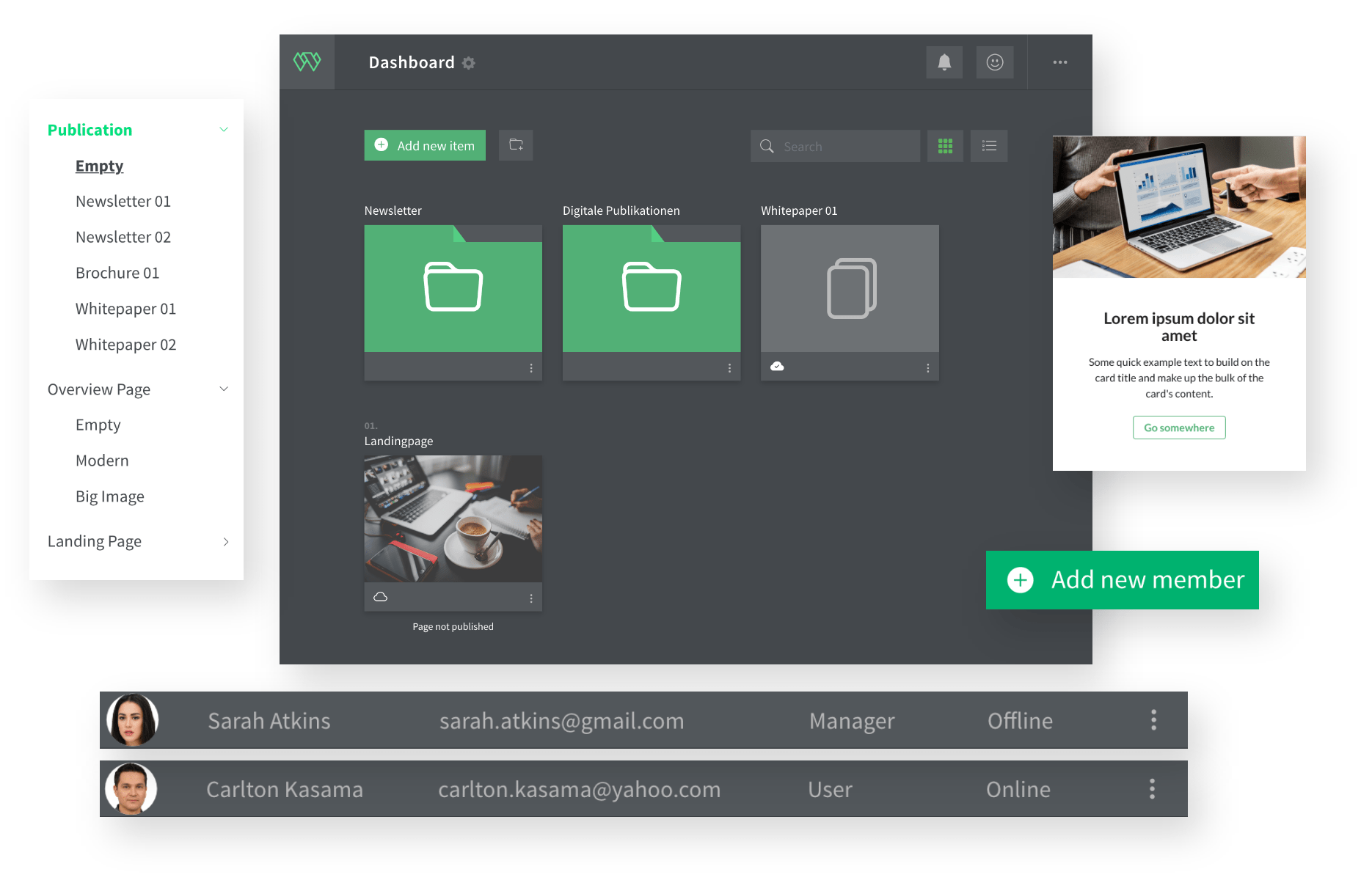Click Lorem ipsum dolor sit amet heading

click(x=1179, y=327)
